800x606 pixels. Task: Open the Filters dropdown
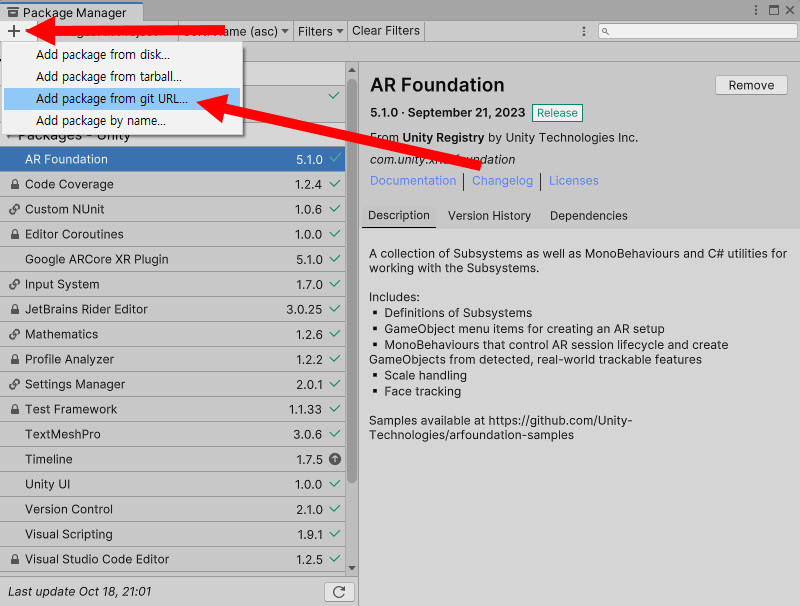pyautogui.click(x=320, y=31)
